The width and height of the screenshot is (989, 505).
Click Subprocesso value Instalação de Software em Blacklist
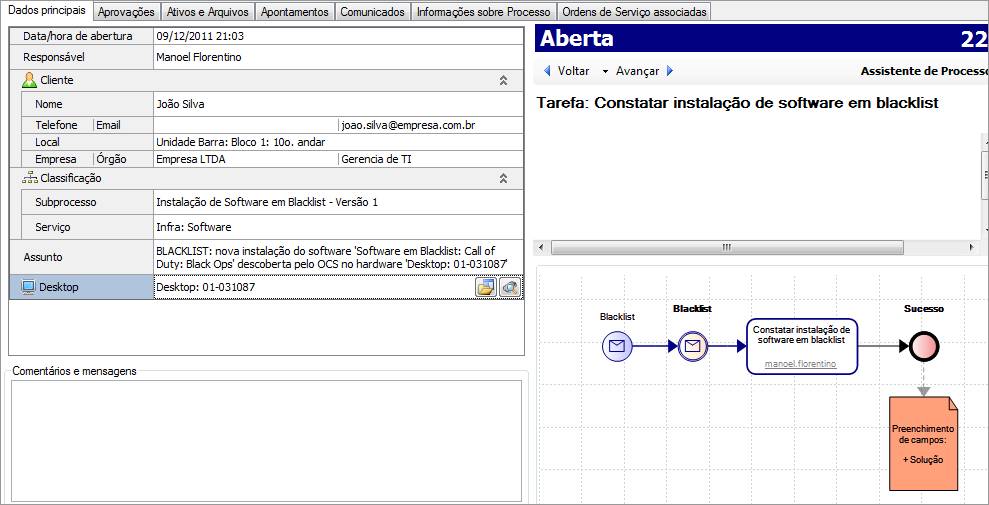tap(266, 203)
